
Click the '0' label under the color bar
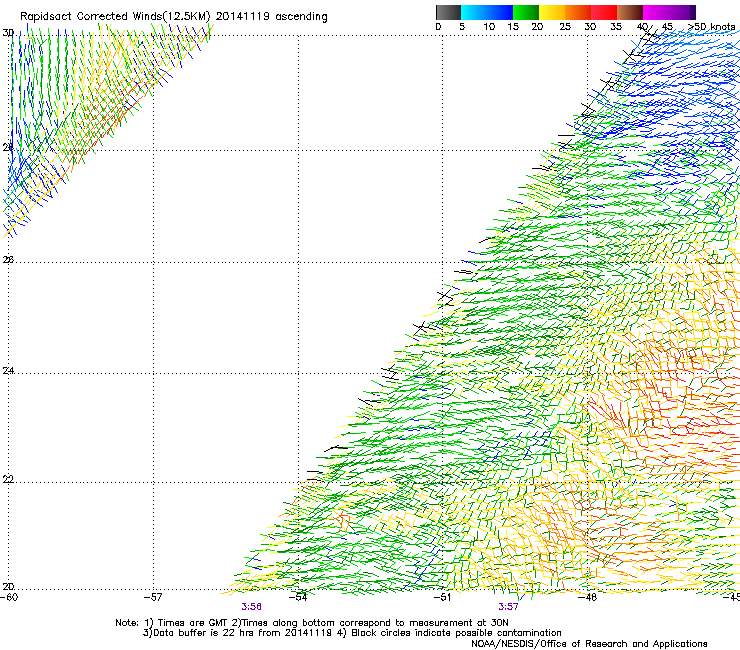438,26
